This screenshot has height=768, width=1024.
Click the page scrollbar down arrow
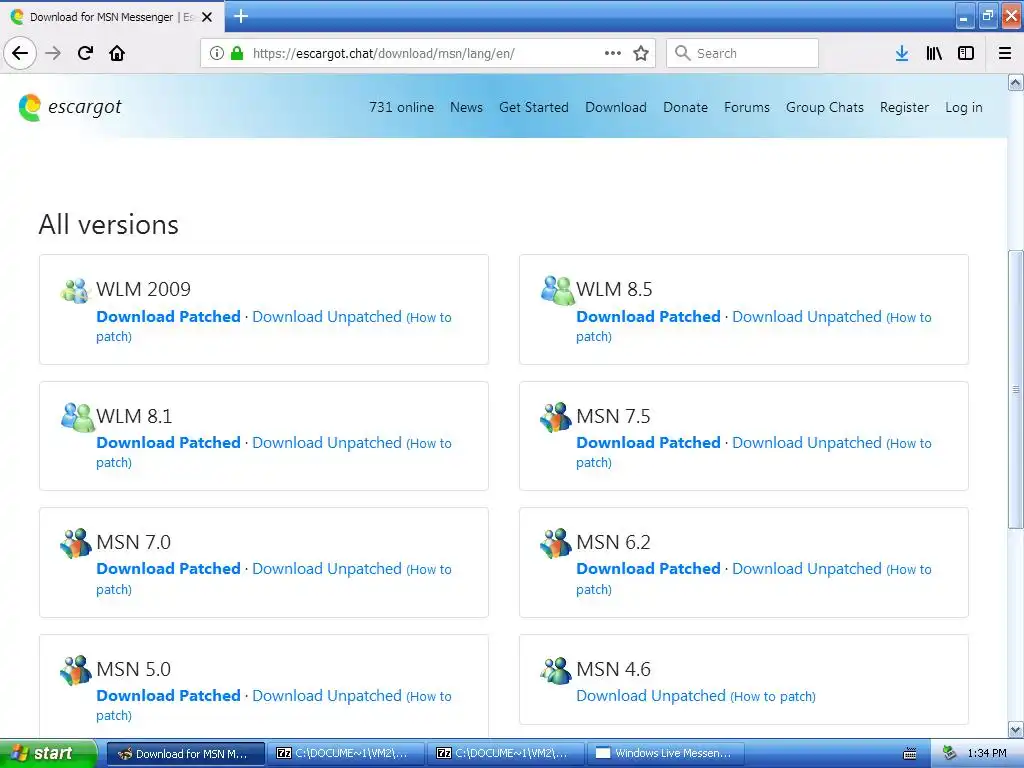(1016, 729)
